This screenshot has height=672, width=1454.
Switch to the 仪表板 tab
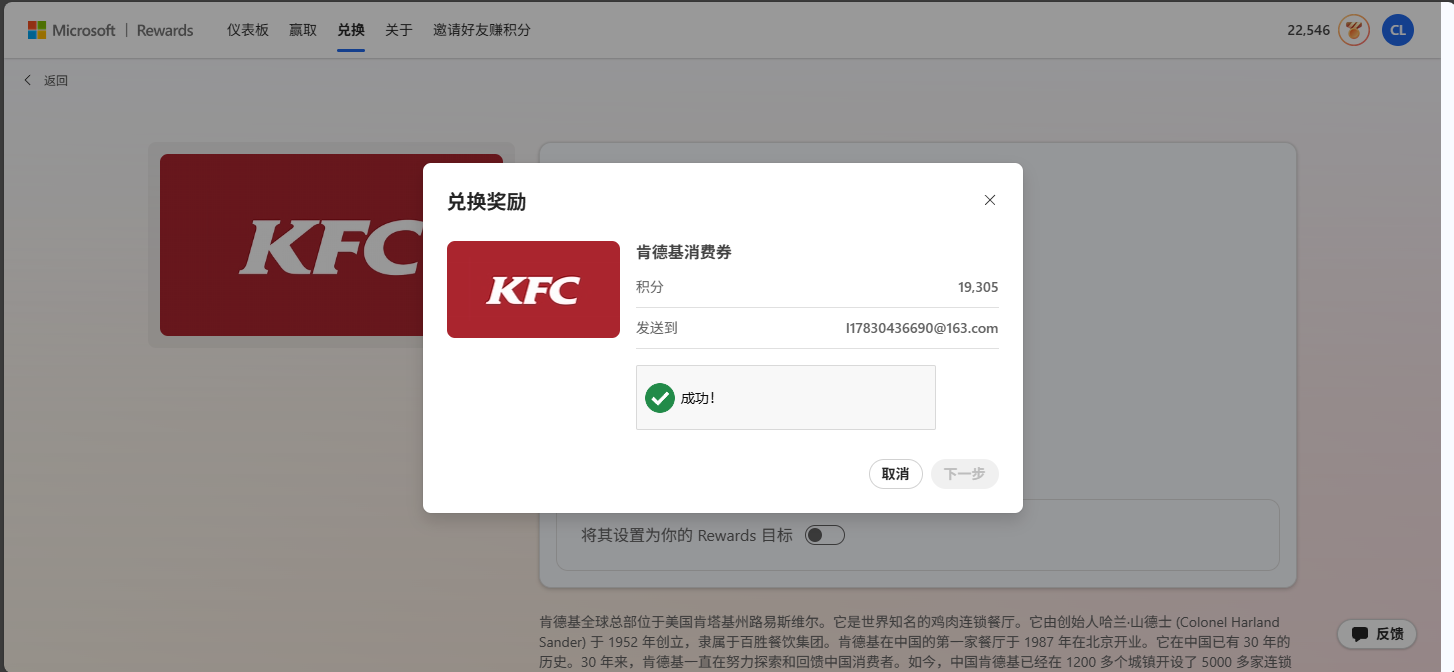tap(248, 30)
